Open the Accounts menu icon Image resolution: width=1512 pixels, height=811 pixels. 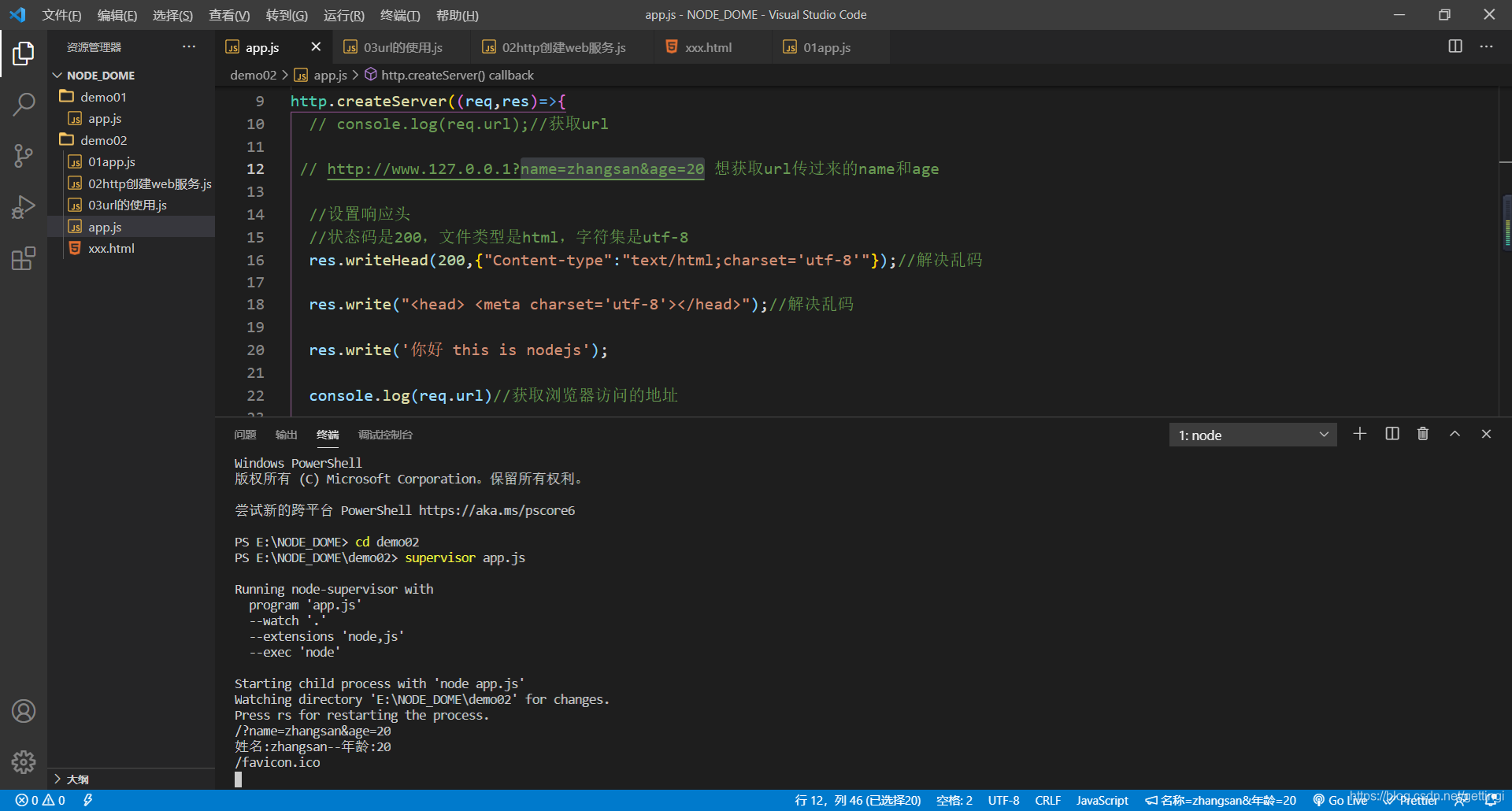(24, 711)
